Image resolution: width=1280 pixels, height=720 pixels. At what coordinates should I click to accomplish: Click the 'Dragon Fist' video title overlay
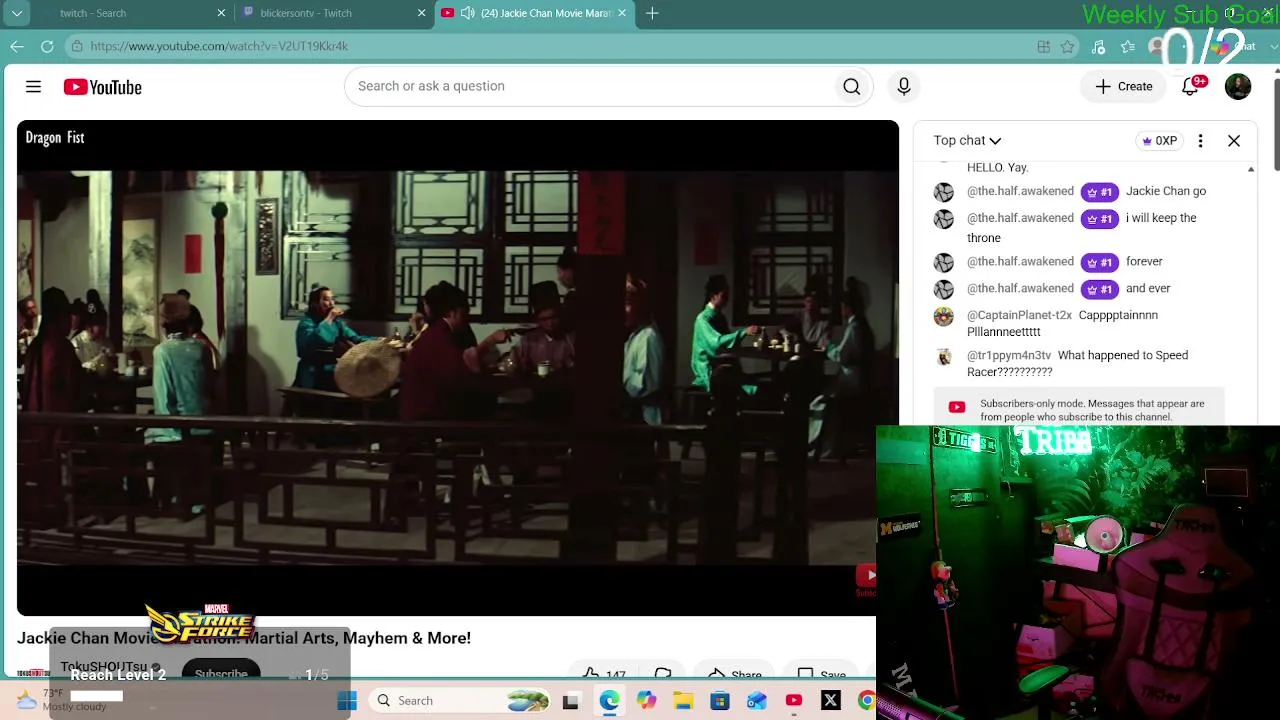55,138
